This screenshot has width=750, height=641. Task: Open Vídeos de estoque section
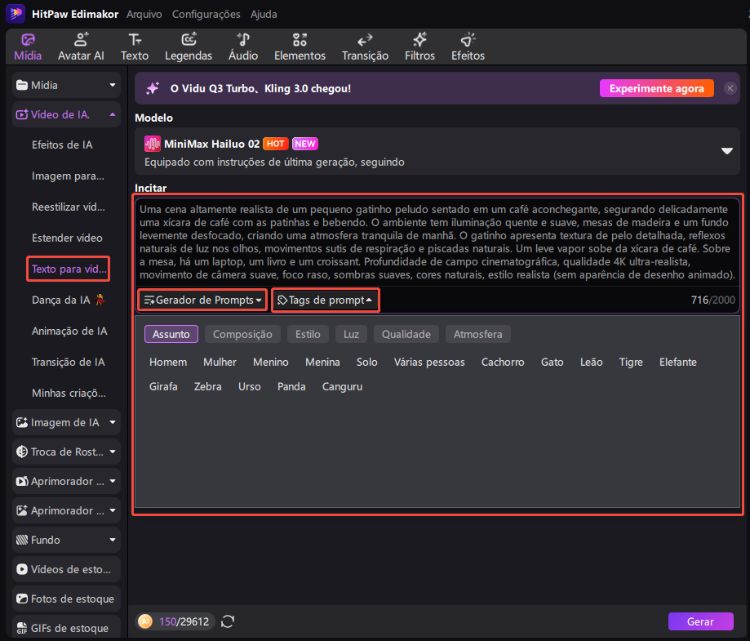pos(66,570)
